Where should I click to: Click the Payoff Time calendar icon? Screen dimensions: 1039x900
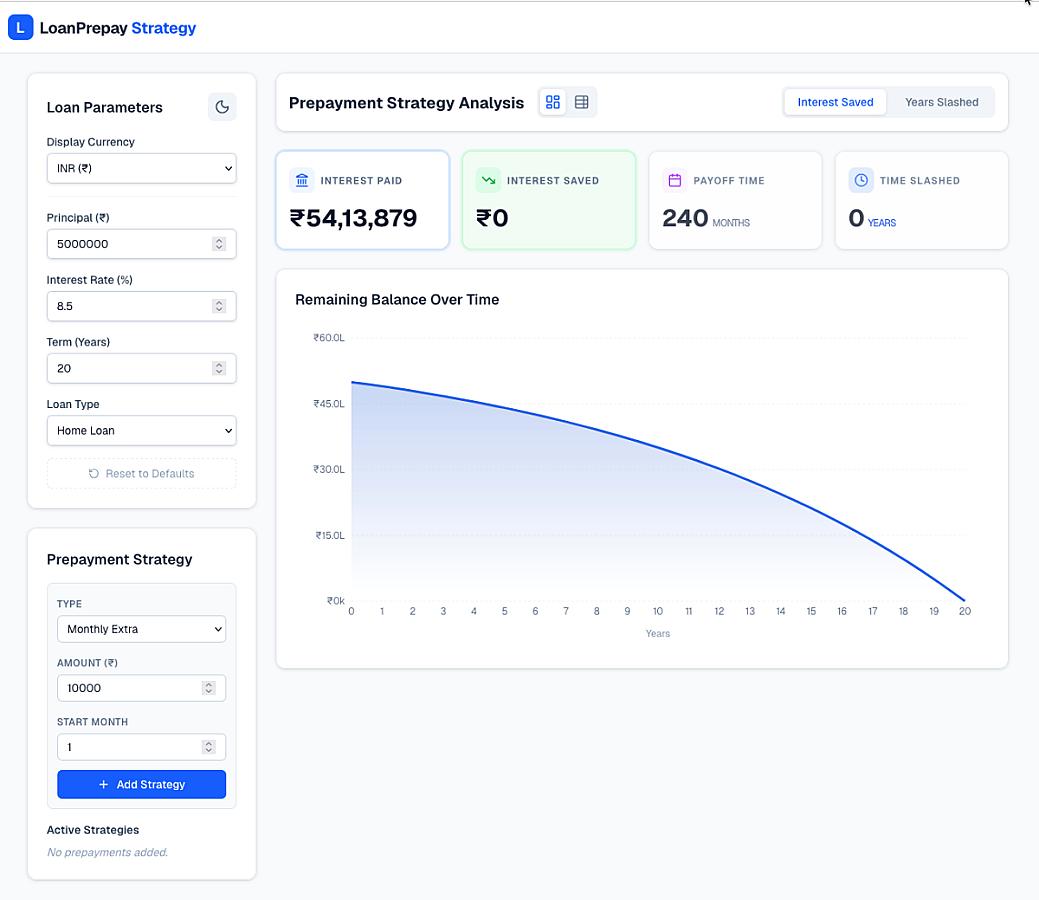(x=675, y=180)
